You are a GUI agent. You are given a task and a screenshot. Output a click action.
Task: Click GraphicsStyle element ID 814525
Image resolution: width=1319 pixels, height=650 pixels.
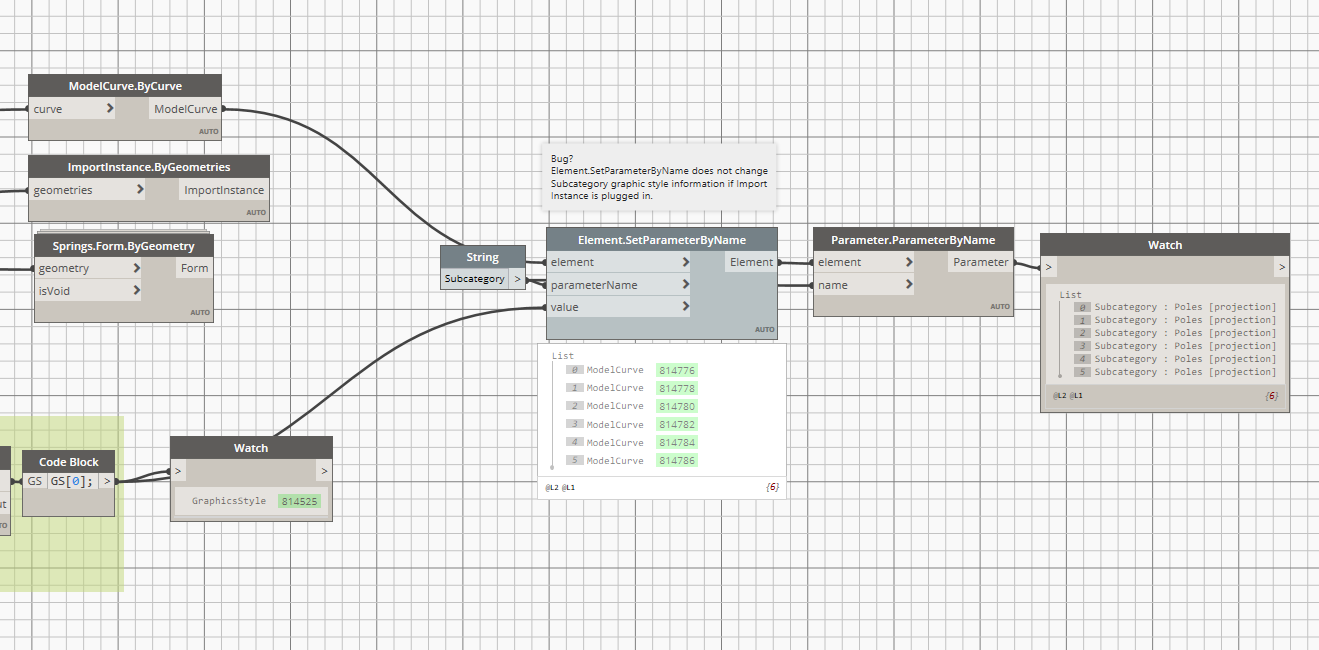pos(300,501)
